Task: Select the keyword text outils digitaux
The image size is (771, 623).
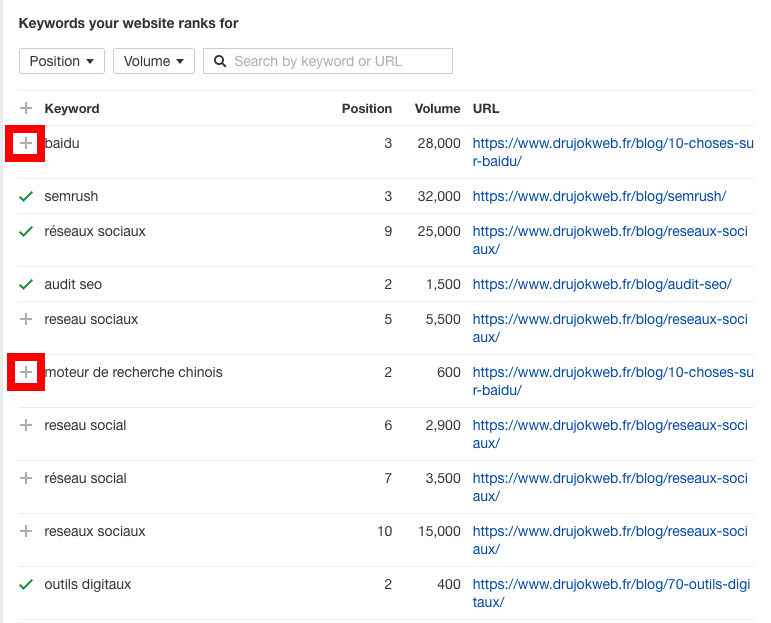Action: click(x=88, y=584)
